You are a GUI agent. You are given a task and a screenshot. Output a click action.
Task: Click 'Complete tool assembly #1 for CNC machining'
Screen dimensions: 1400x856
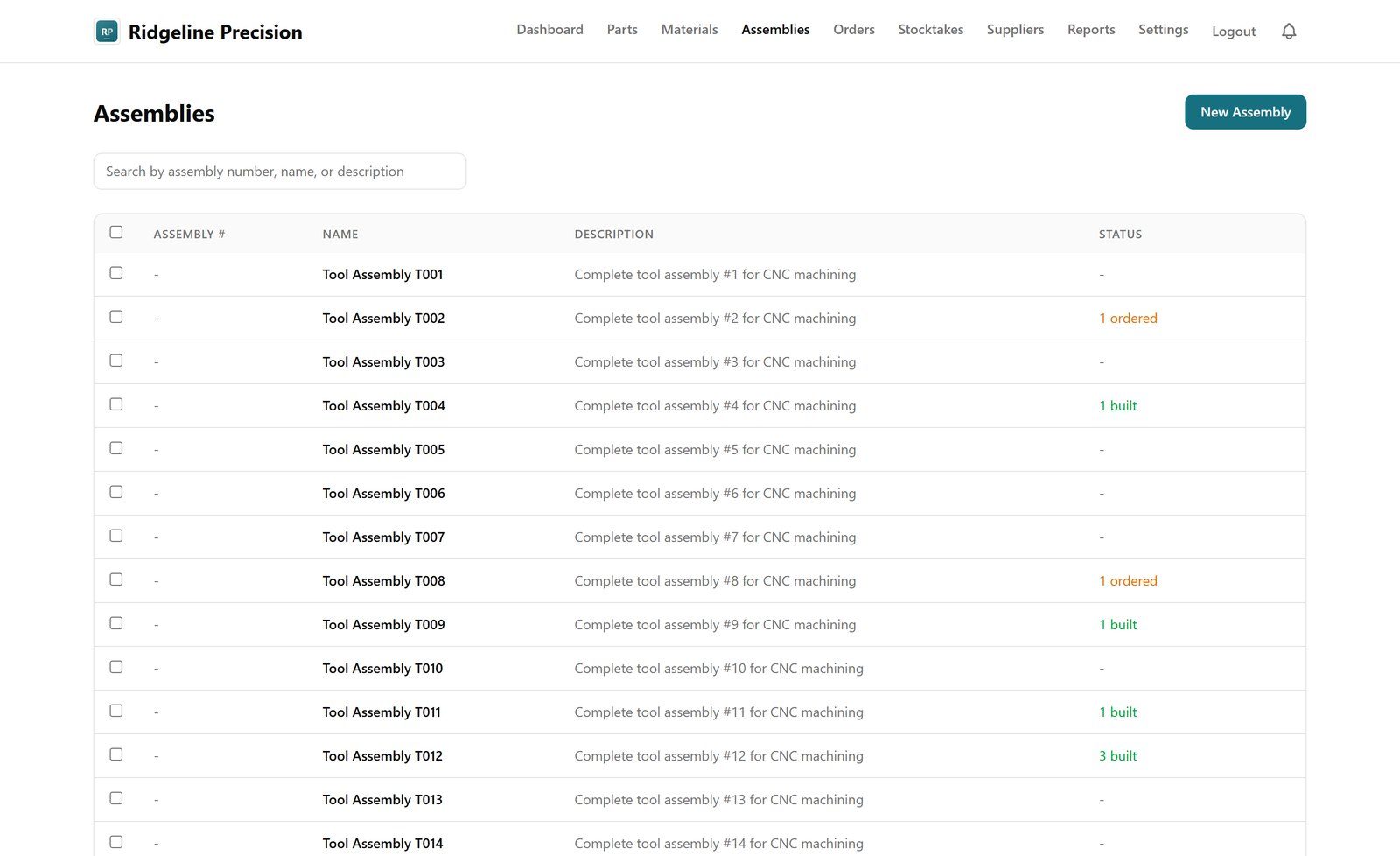[715, 275]
